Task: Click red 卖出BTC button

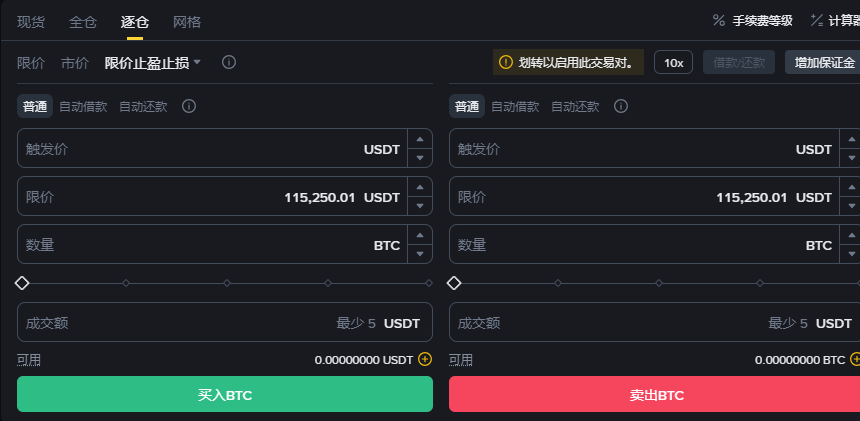Action: (654, 394)
